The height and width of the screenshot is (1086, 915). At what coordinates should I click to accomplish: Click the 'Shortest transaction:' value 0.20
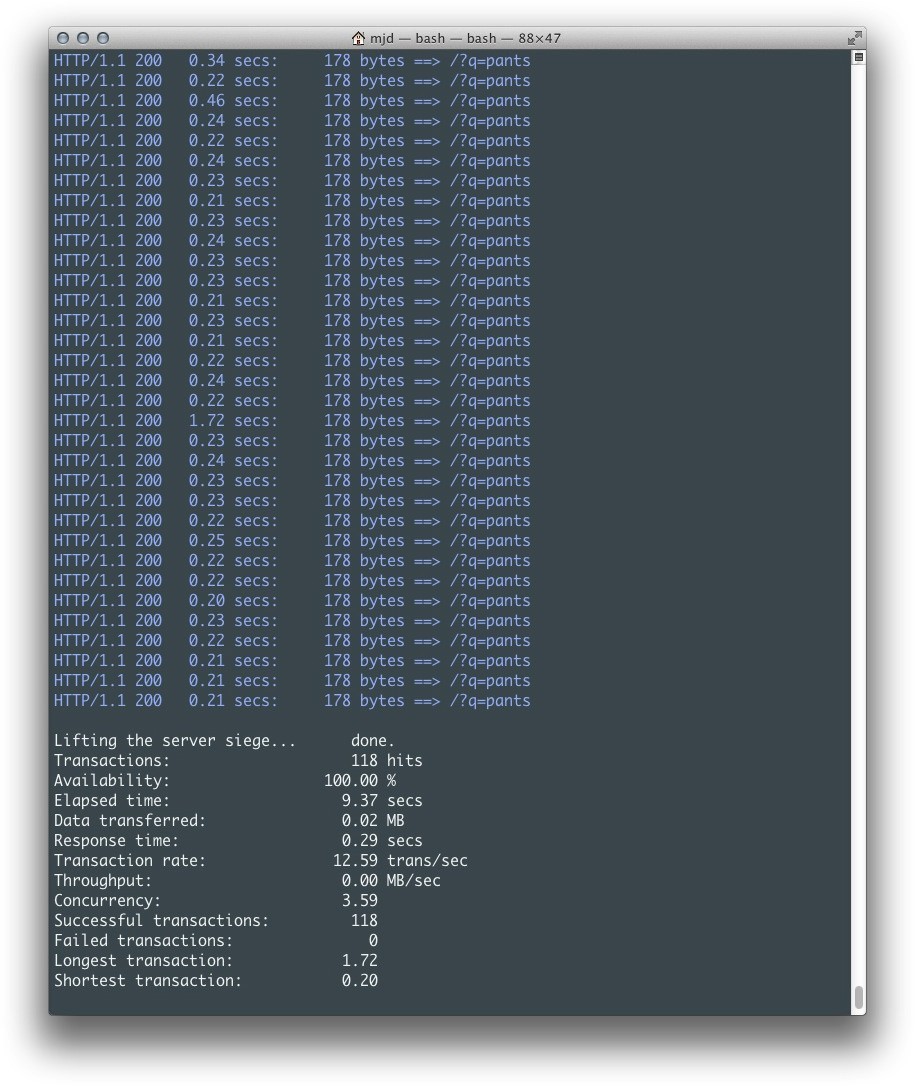359,981
